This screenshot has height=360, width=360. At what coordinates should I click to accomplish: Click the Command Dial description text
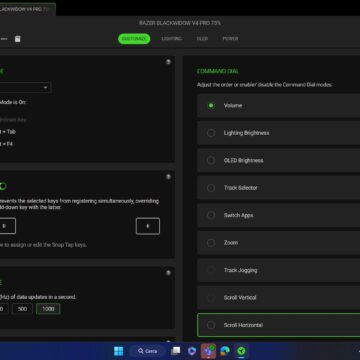(x=264, y=85)
